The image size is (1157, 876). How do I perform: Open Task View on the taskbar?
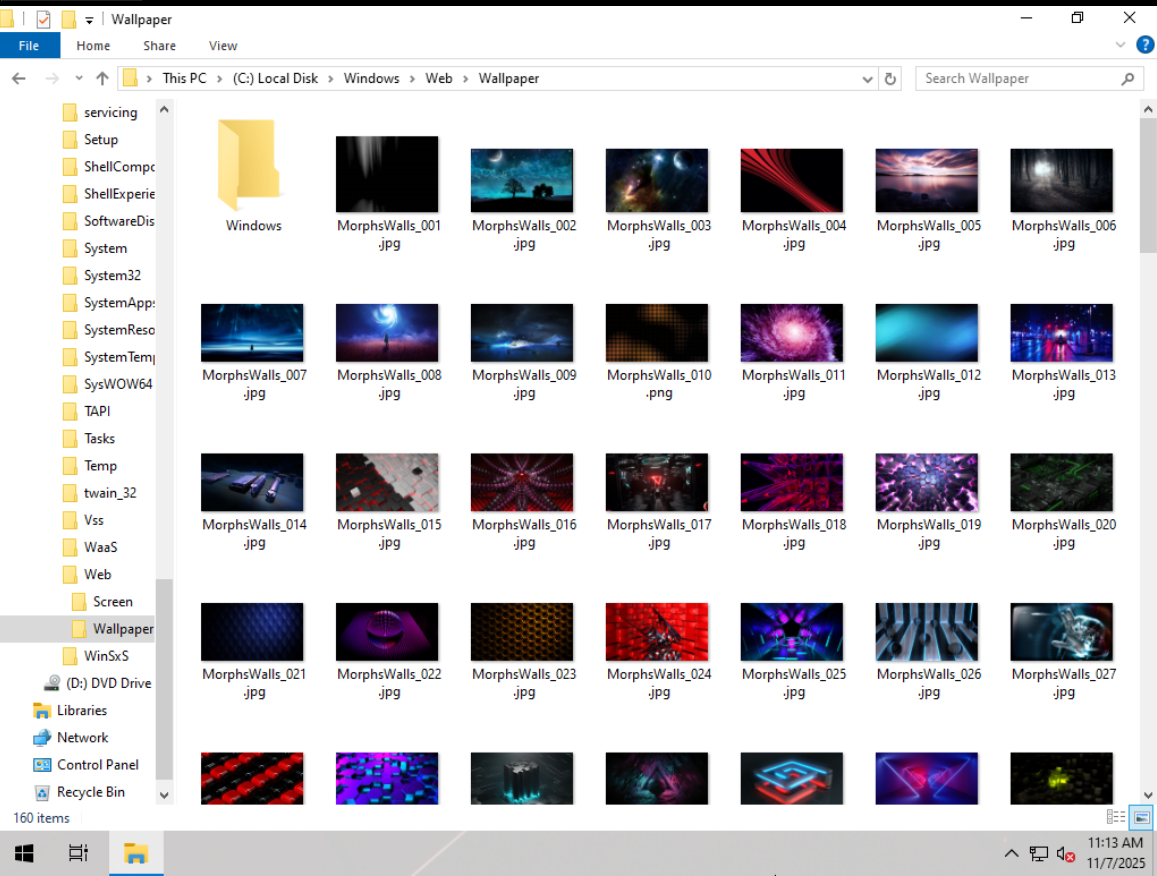(78, 853)
